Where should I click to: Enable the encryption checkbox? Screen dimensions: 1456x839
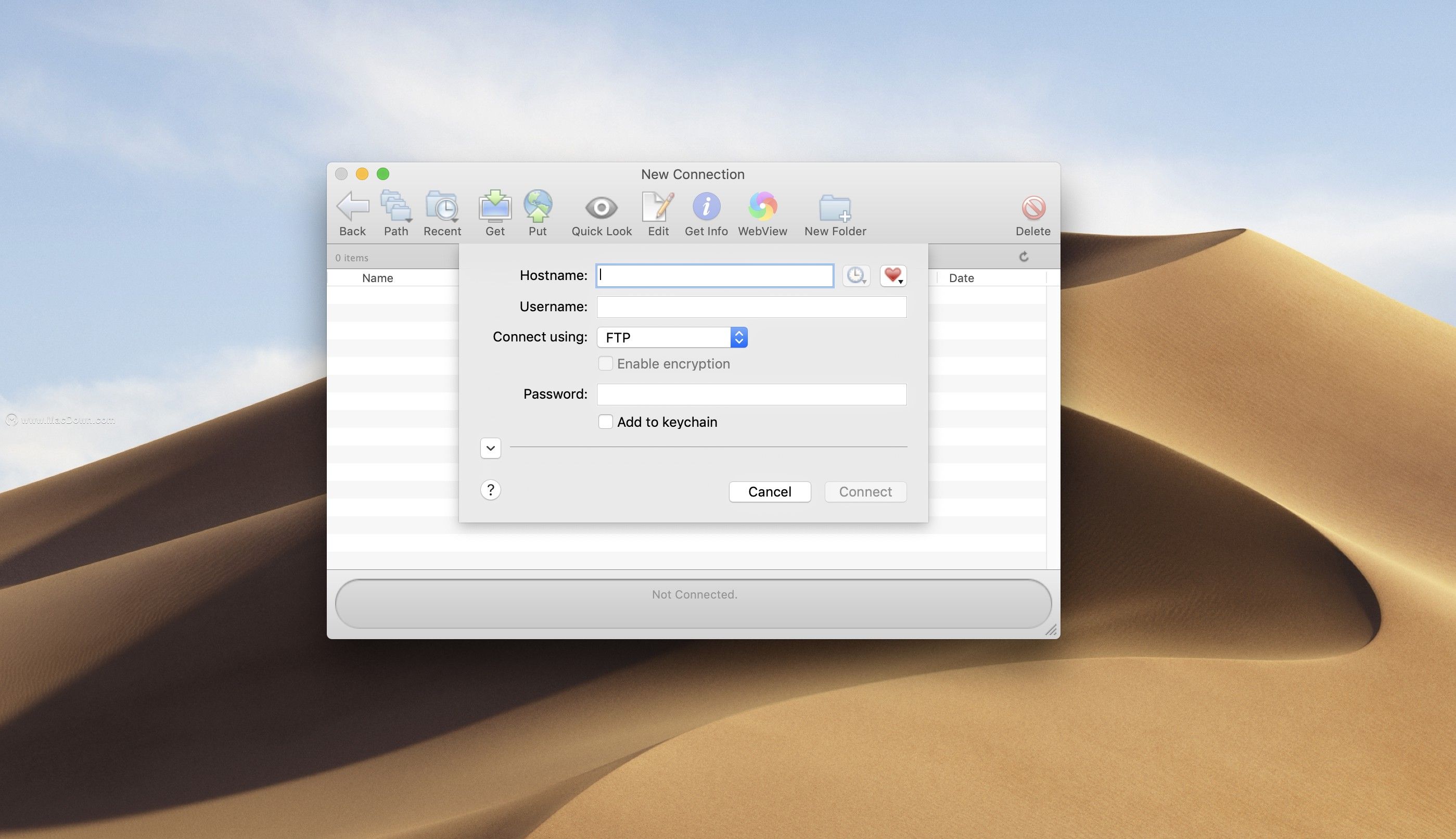606,363
